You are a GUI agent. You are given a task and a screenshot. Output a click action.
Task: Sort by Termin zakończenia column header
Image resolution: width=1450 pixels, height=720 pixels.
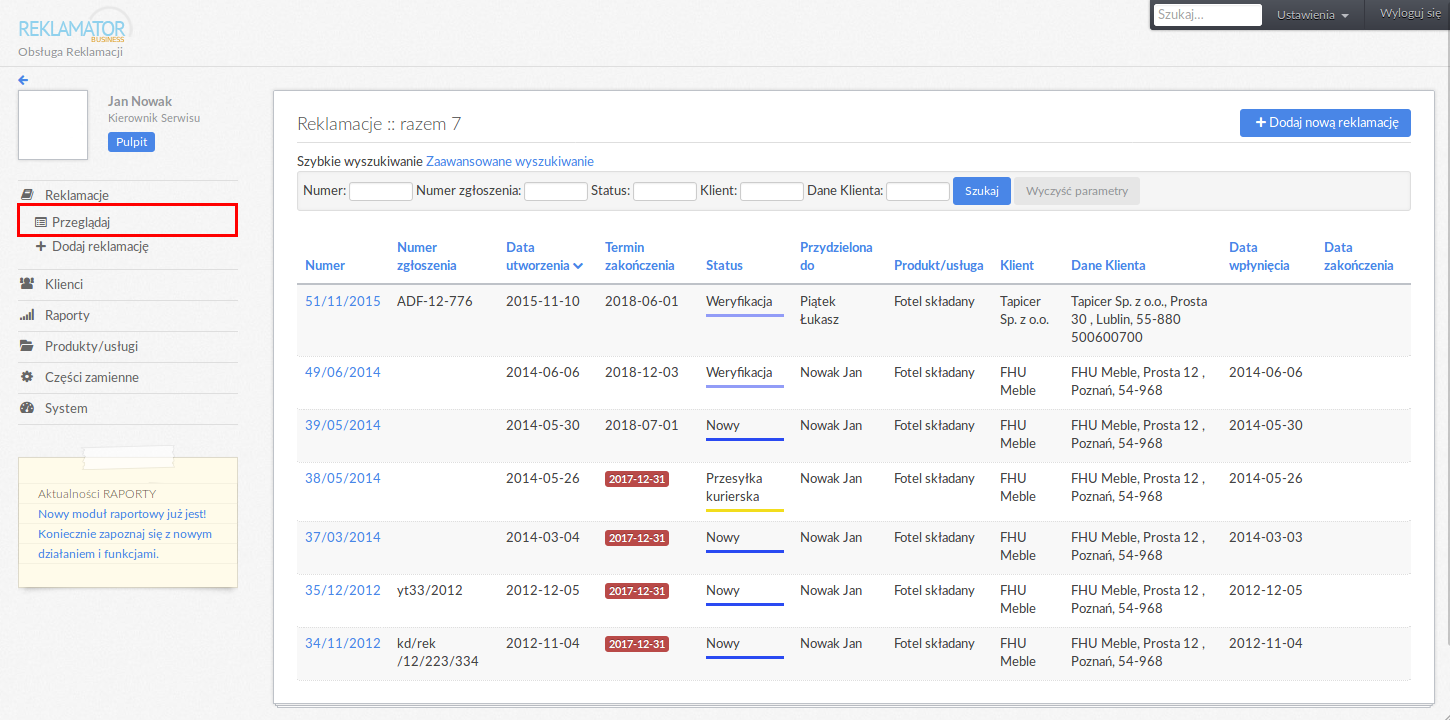(640, 256)
